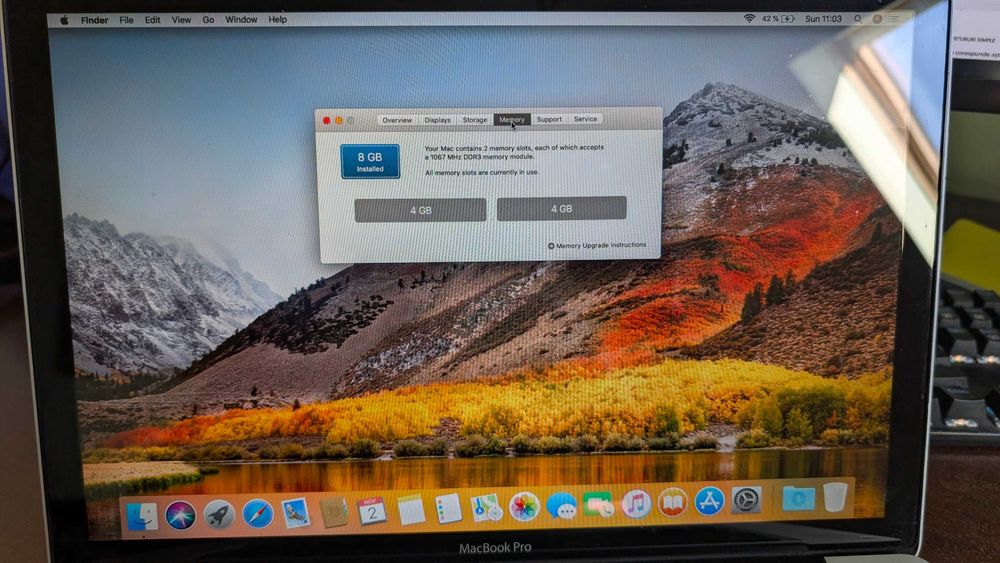Open Spotlight search magnifier icon
This screenshot has height=563, width=1000.
858,19
